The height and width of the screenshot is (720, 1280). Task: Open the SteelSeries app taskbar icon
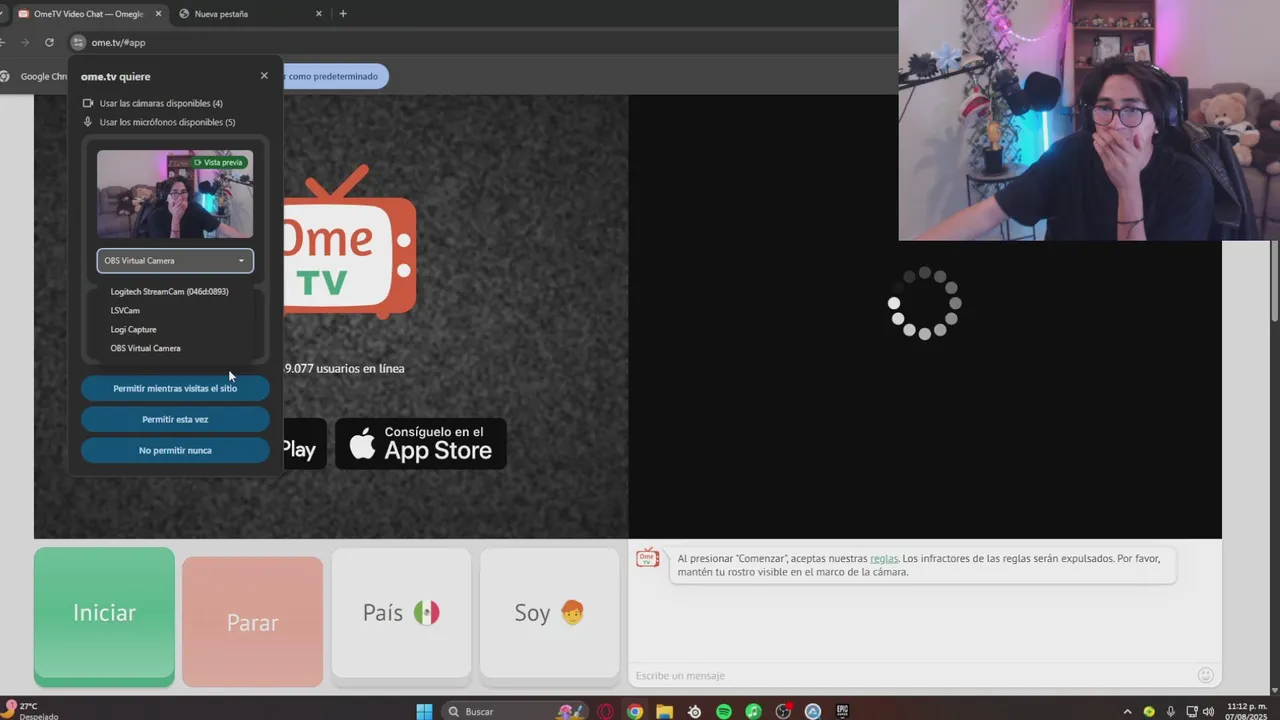pos(695,711)
